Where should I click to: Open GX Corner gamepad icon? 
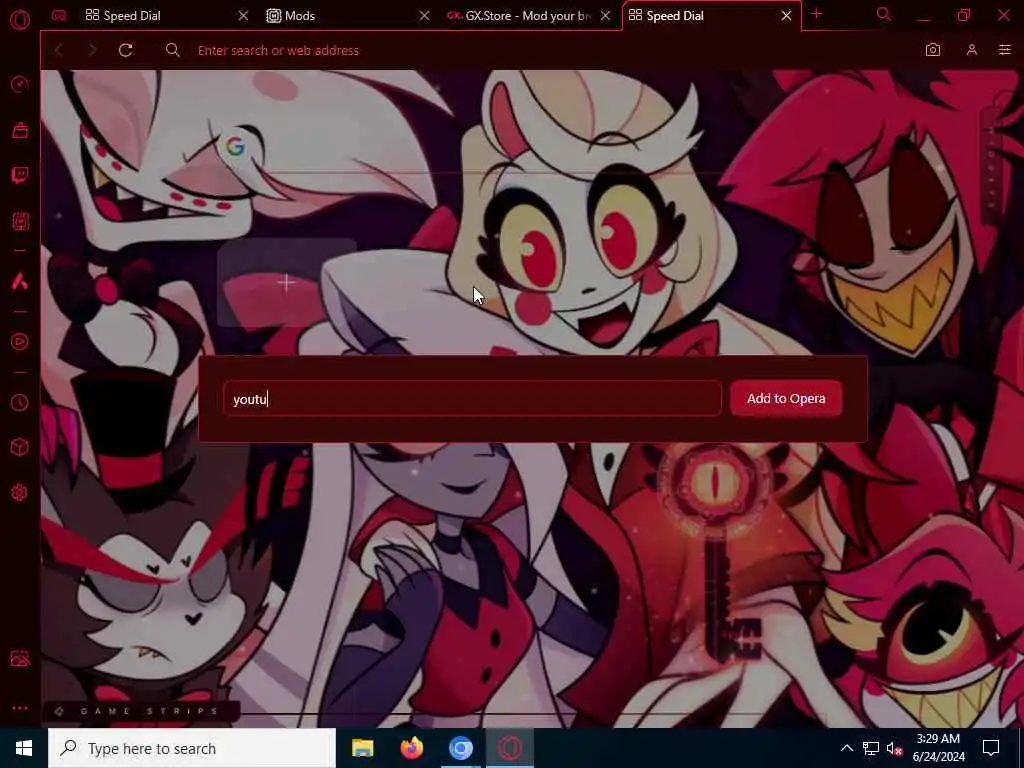(59, 16)
